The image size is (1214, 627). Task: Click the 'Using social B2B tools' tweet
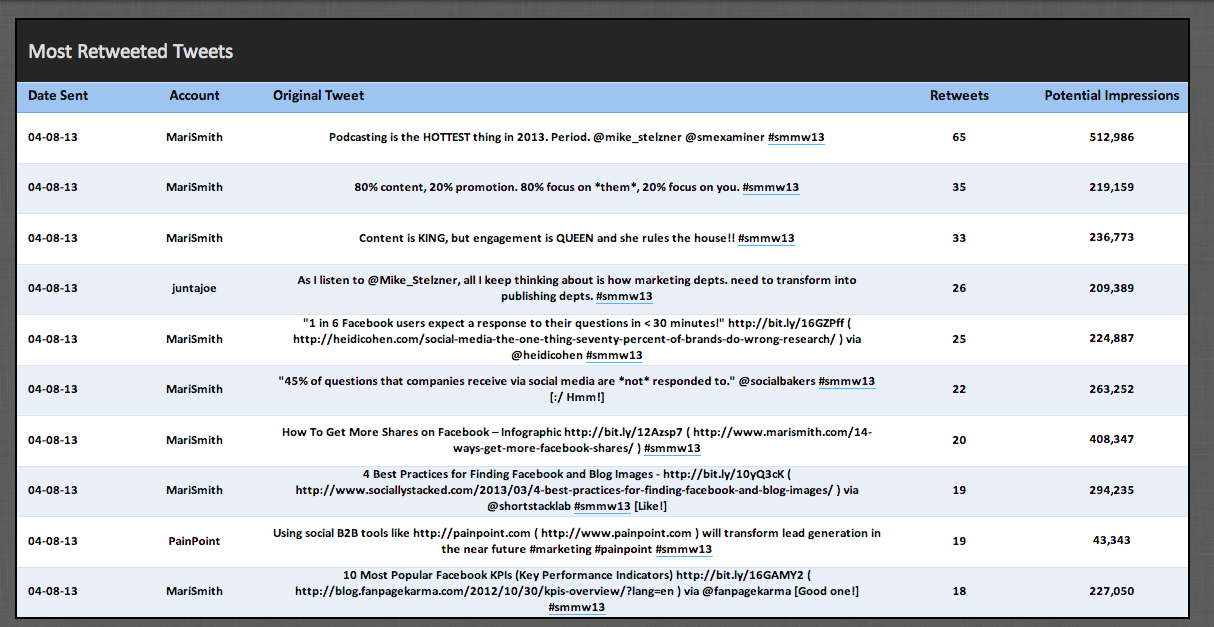(577, 541)
